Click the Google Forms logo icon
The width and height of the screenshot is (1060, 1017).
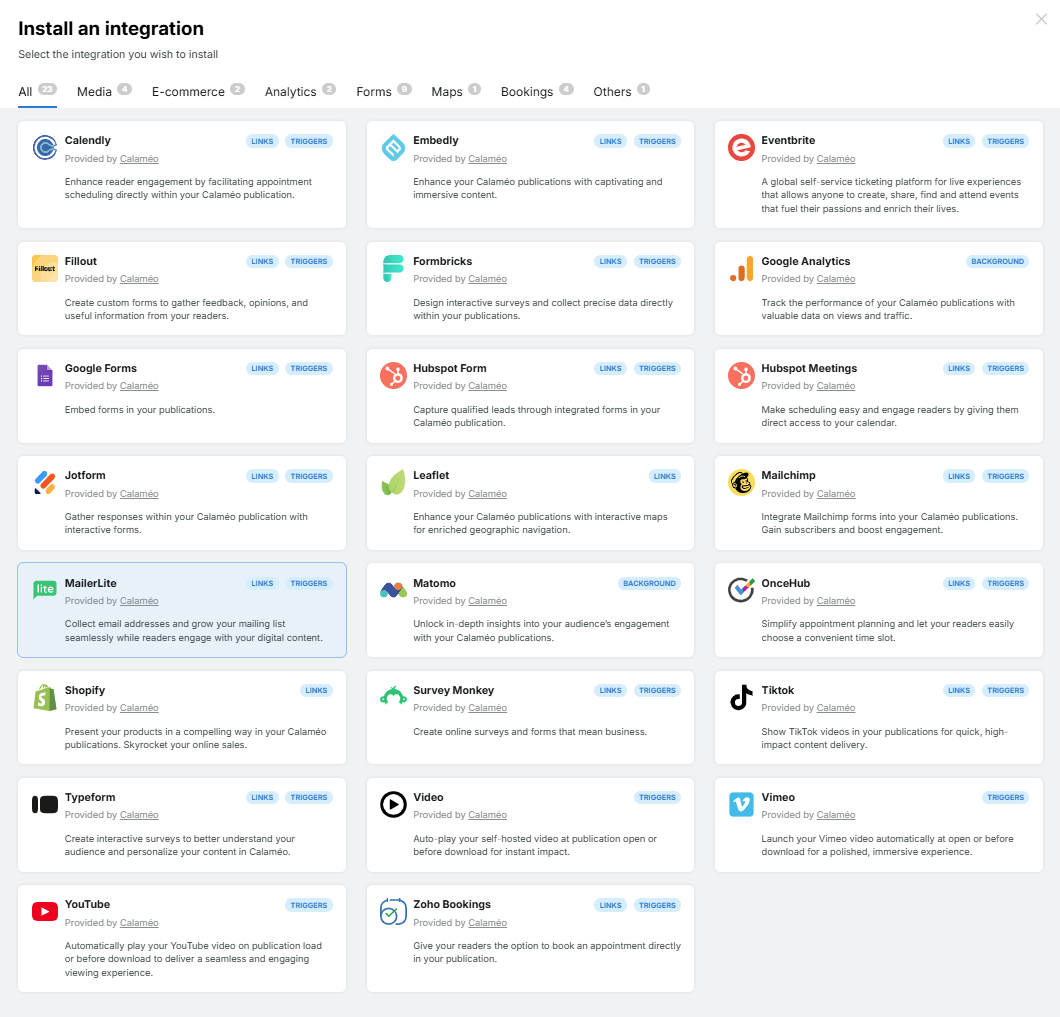[45, 375]
